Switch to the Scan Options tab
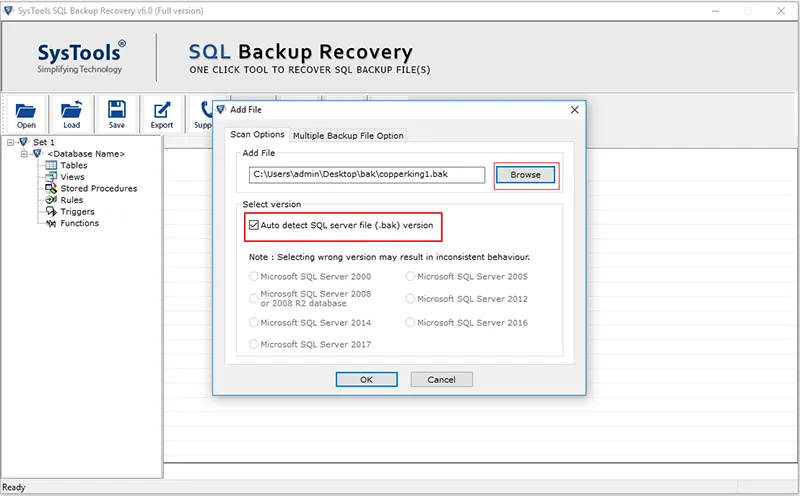 pyautogui.click(x=257, y=134)
